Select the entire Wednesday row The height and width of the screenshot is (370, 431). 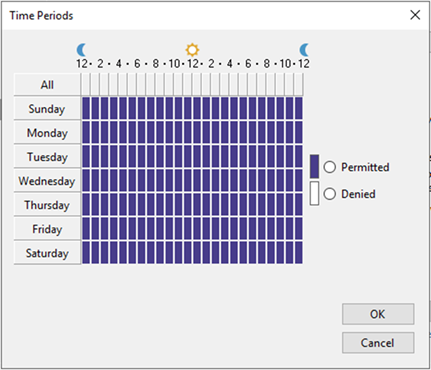47,181
